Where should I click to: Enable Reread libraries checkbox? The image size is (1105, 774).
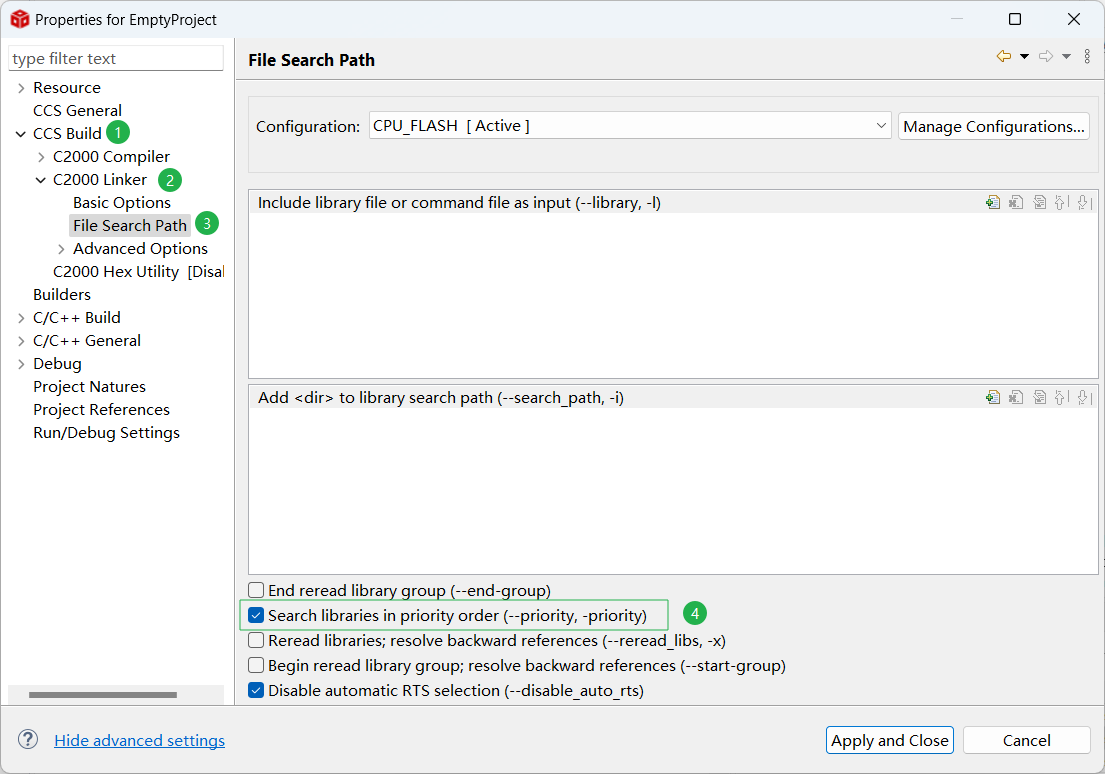click(x=256, y=640)
